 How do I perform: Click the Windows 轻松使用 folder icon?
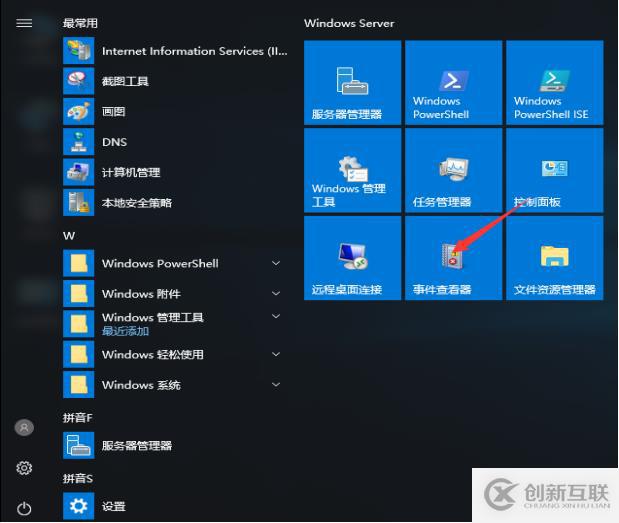point(79,354)
